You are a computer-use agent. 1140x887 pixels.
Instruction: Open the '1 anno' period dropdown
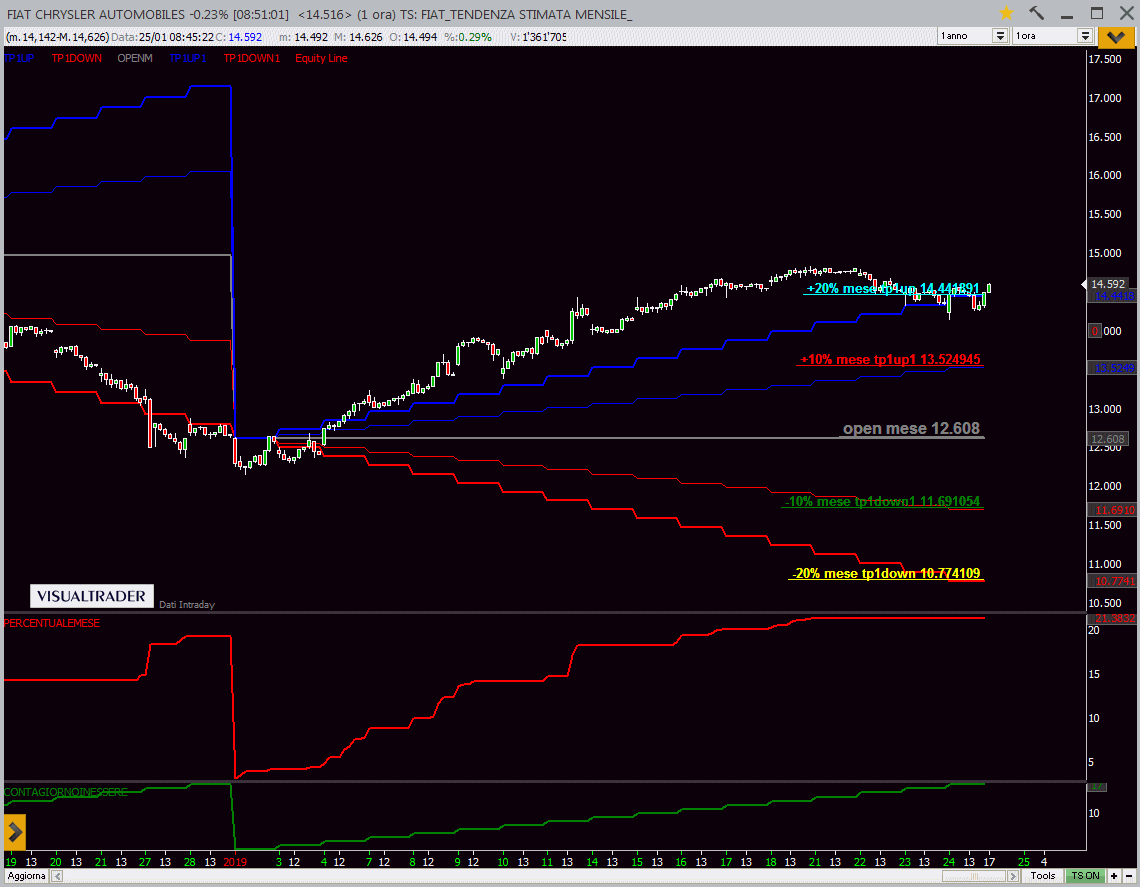[x=1000, y=36]
